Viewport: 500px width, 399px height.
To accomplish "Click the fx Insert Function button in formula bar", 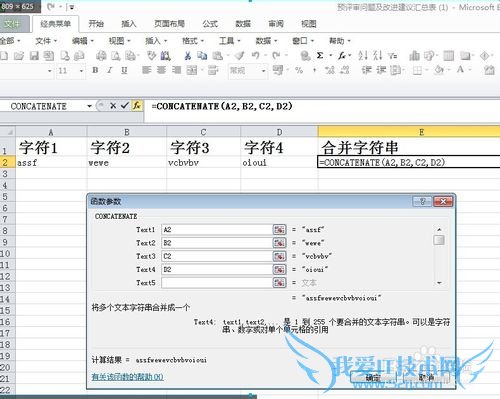I will pyautogui.click(x=137, y=106).
